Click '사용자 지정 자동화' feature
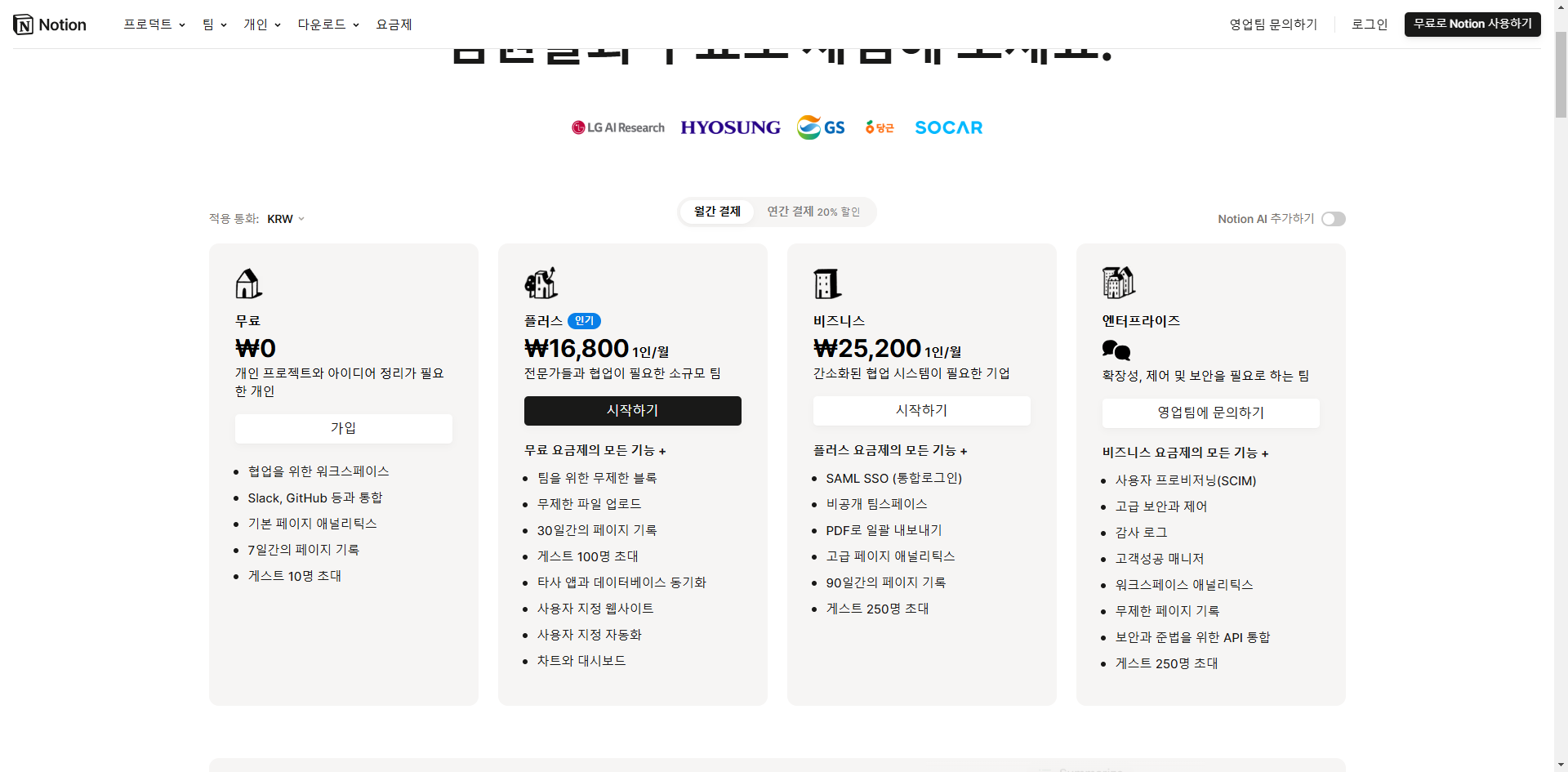The width and height of the screenshot is (1568, 772). tap(590, 635)
